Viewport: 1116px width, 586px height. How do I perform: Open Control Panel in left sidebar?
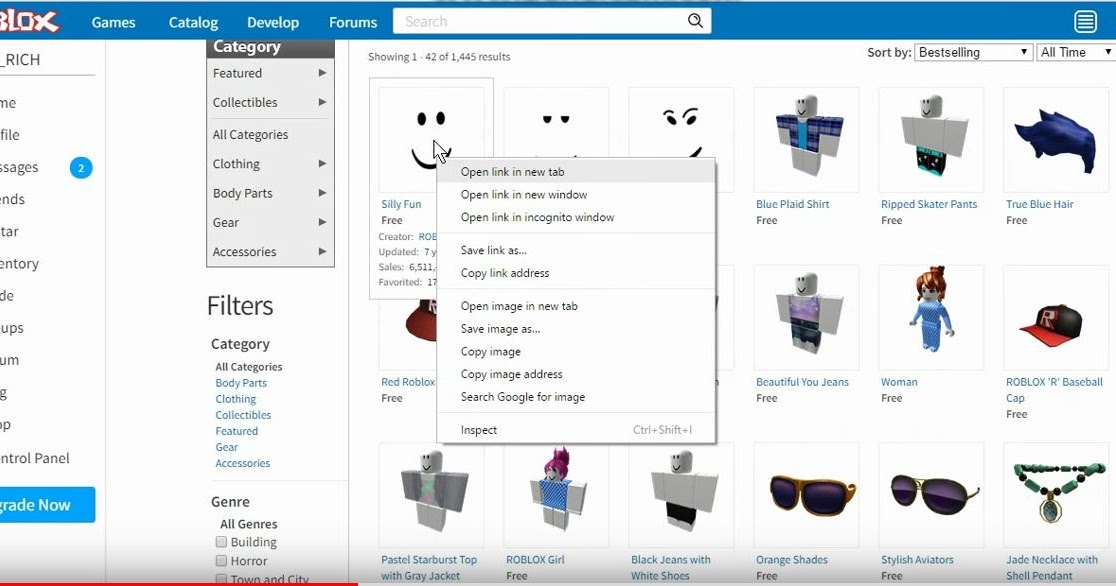(35, 458)
